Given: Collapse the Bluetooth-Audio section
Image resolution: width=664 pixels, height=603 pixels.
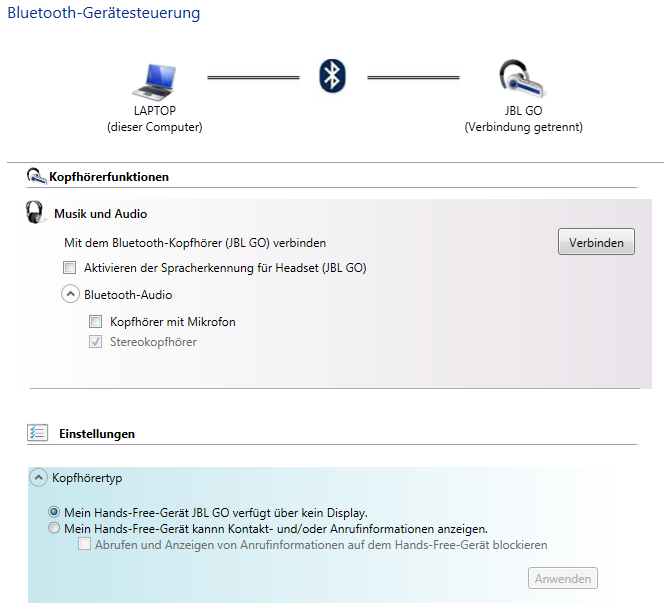Looking at the screenshot, I should coord(70,294).
